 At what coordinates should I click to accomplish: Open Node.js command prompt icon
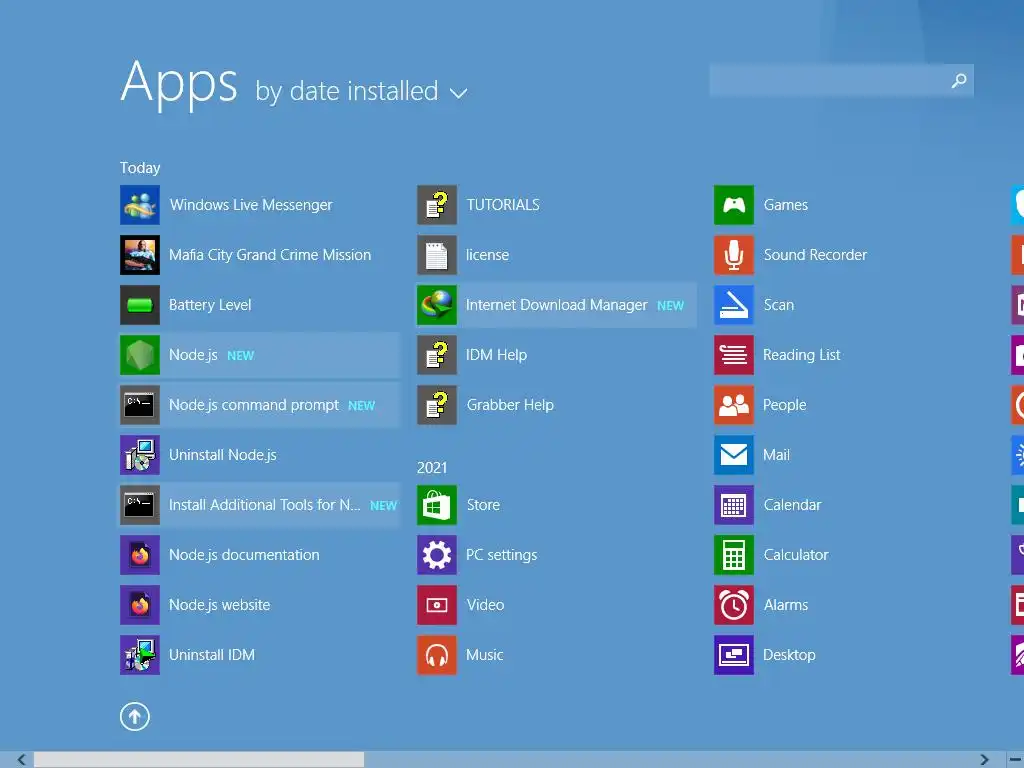tap(140, 405)
